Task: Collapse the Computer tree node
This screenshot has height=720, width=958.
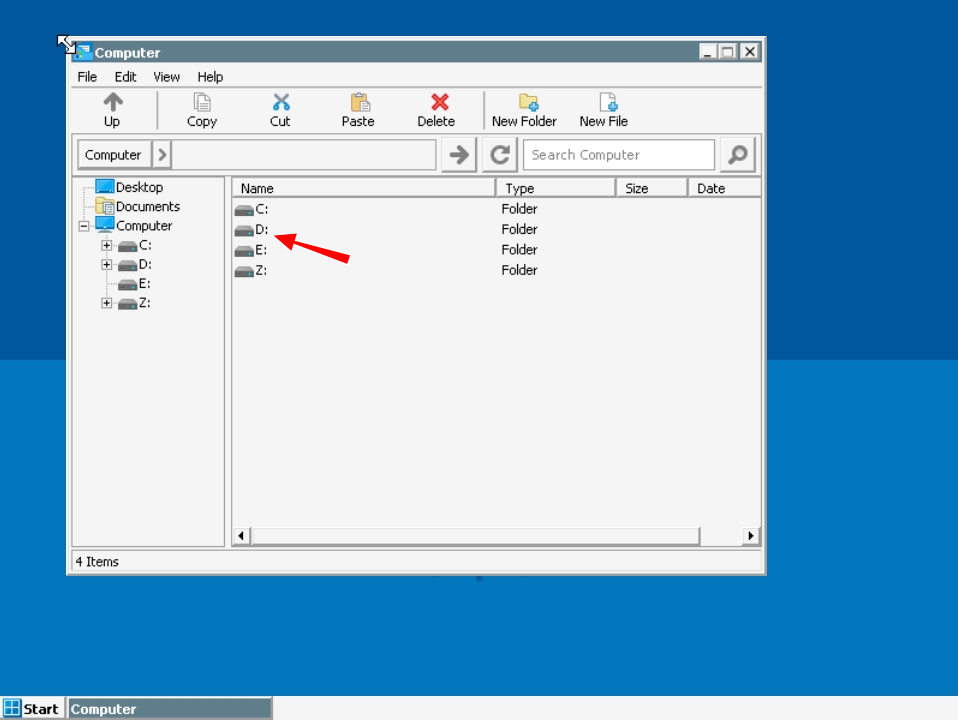Action: tap(84, 226)
